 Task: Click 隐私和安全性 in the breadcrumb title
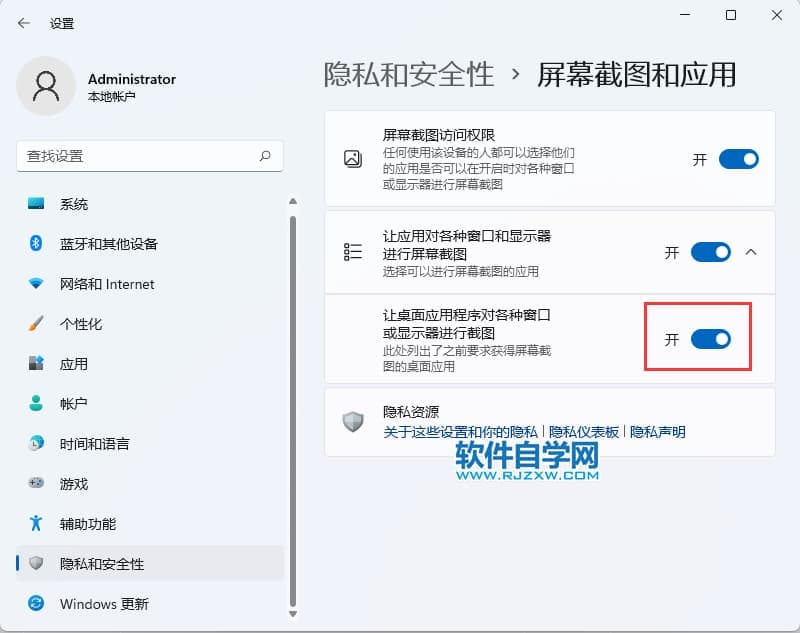(409, 74)
